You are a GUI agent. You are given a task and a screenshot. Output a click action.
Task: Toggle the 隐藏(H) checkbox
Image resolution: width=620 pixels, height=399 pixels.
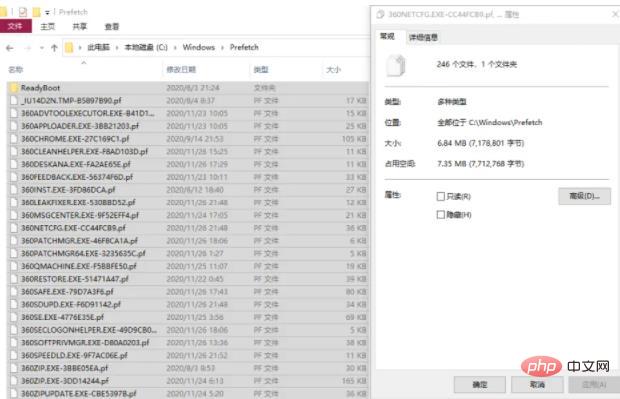coord(440,214)
